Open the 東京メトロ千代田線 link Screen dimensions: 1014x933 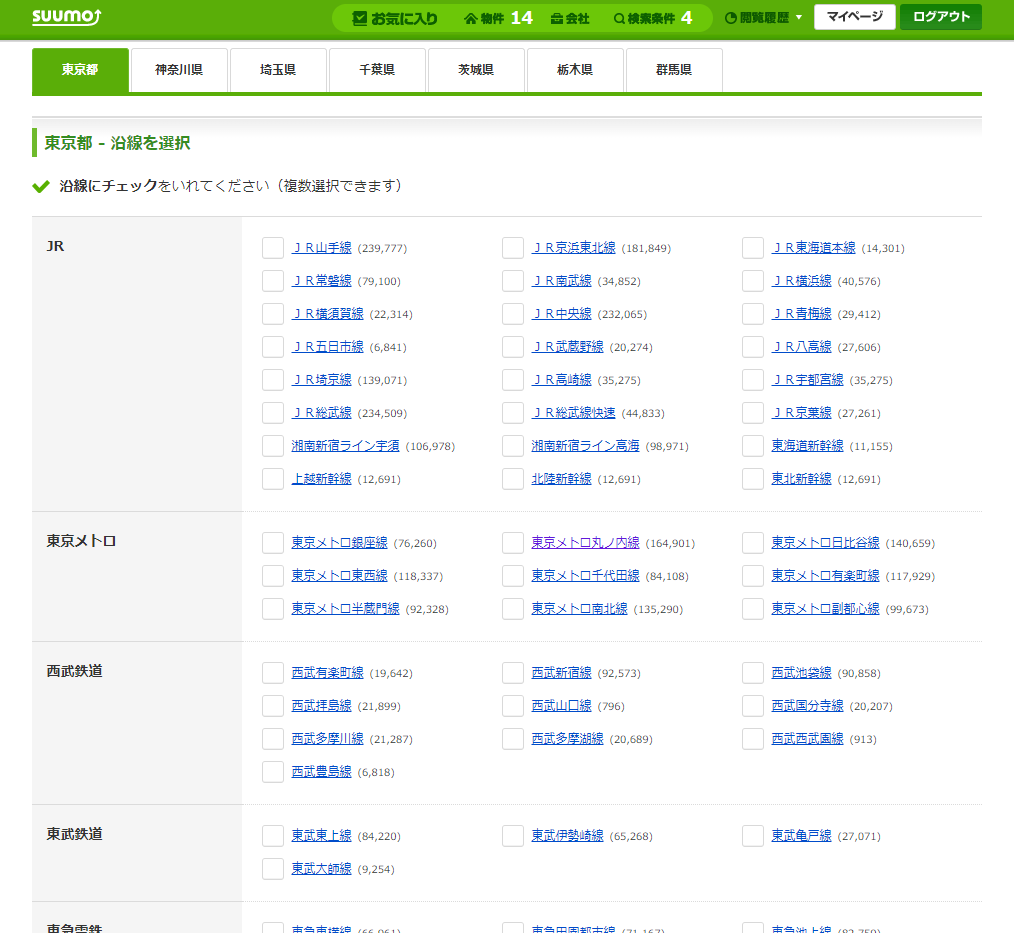point(585,575)
